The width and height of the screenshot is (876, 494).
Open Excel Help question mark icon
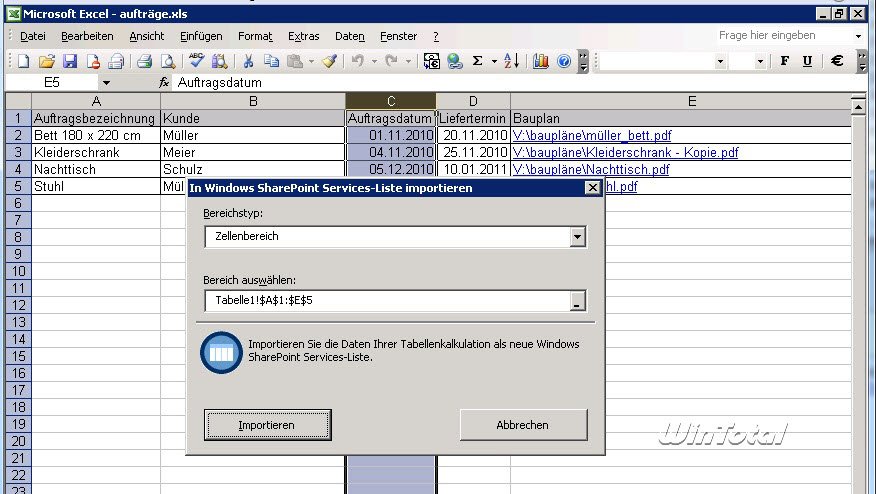[564, 61]
